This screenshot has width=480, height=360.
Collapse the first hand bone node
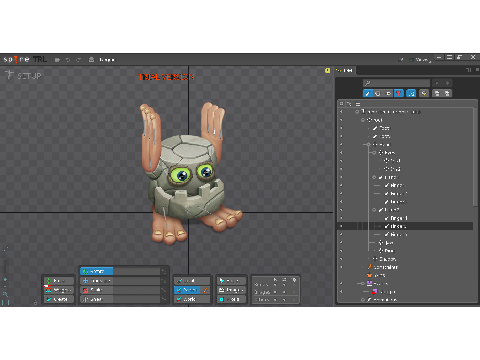[x=374, y=177]
